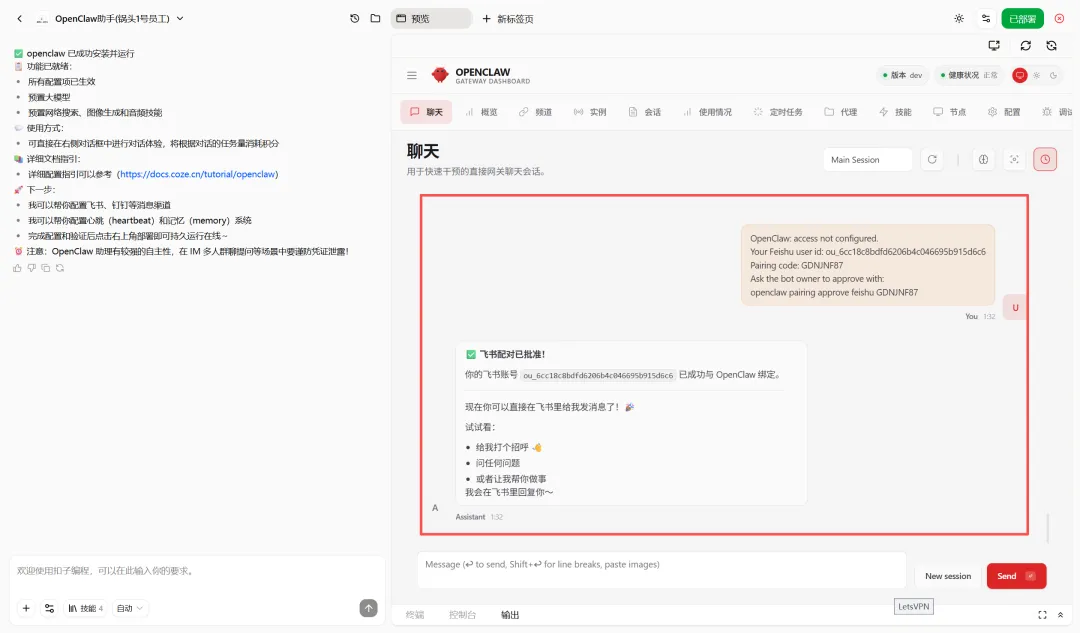The height and width of the screenshot is (633, 1080).
Task: Click the Pairing code GDNJNF87 line
Action: point(796,265)
